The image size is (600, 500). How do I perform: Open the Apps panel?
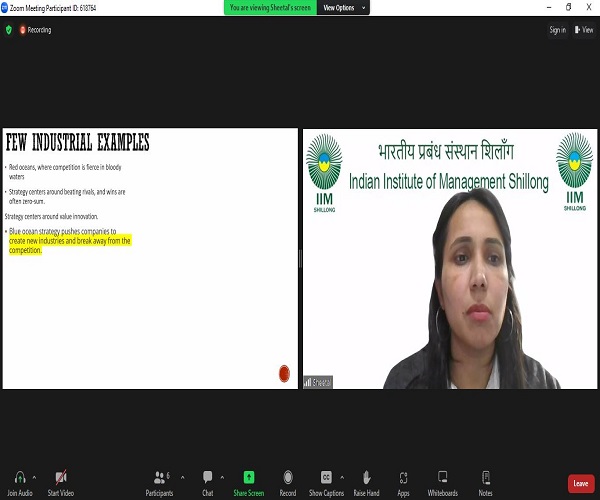pos(403,483)
